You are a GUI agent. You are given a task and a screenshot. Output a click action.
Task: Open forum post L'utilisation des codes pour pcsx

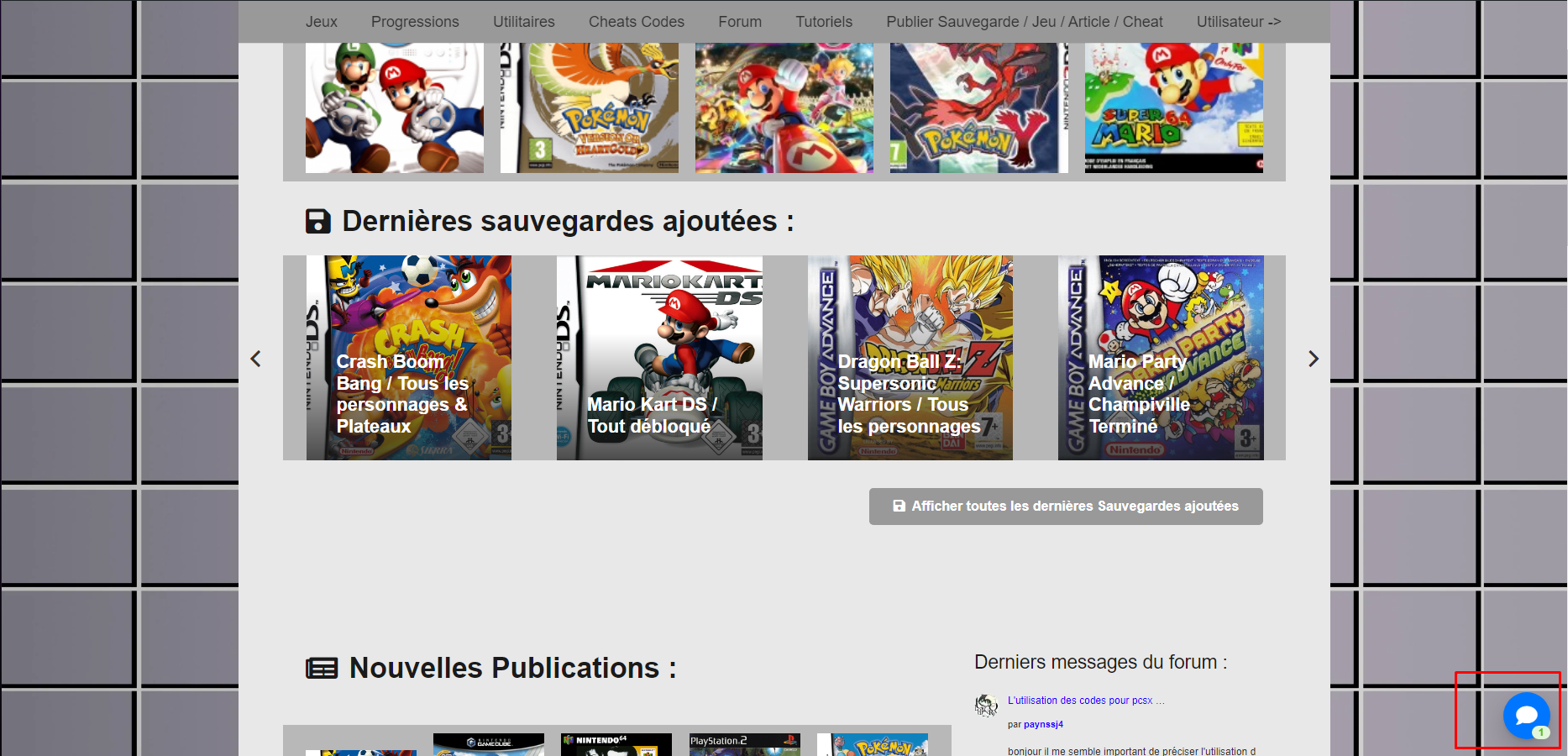tap(1086, 701)
